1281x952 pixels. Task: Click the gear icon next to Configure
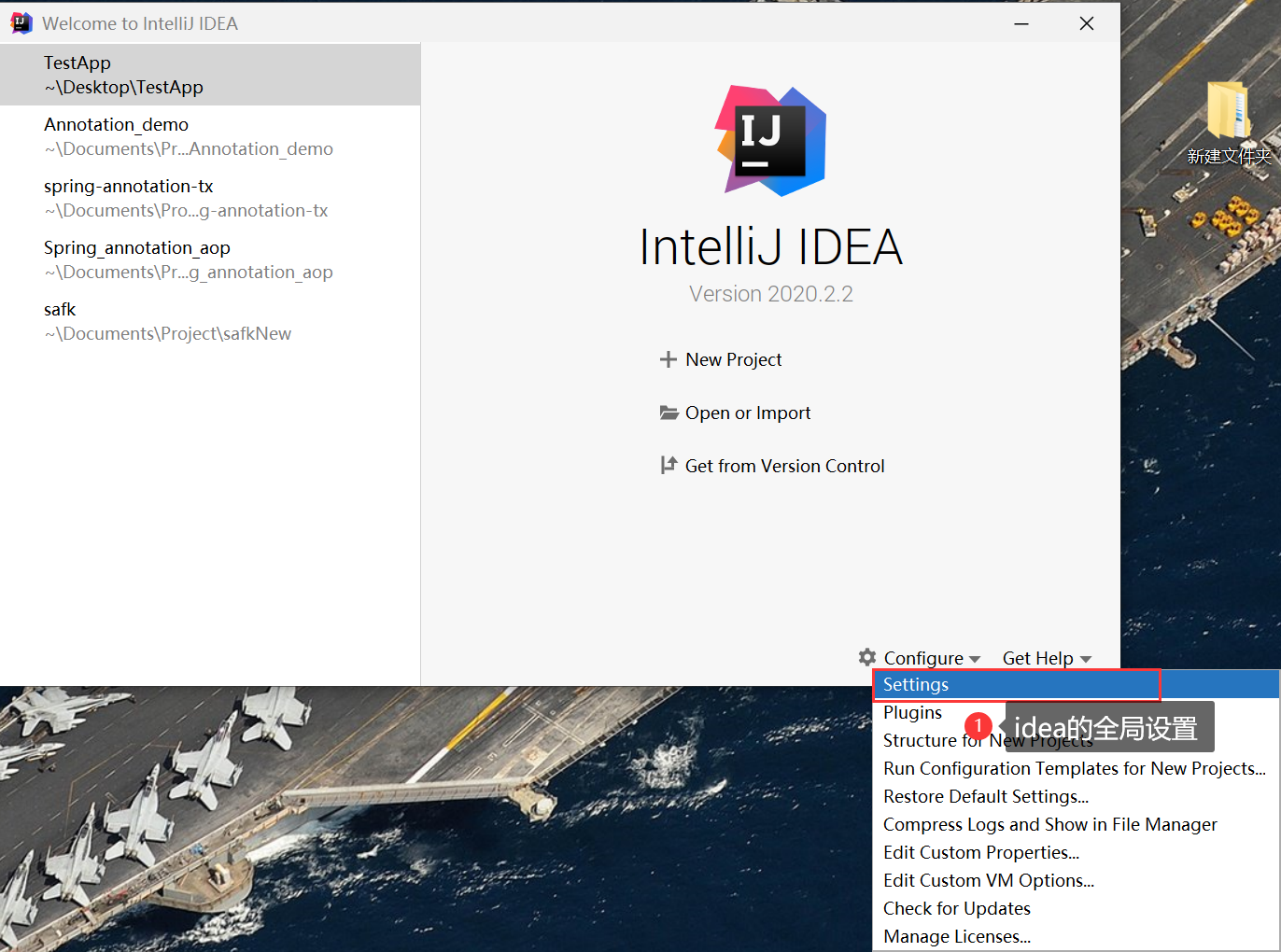(867, 657)
